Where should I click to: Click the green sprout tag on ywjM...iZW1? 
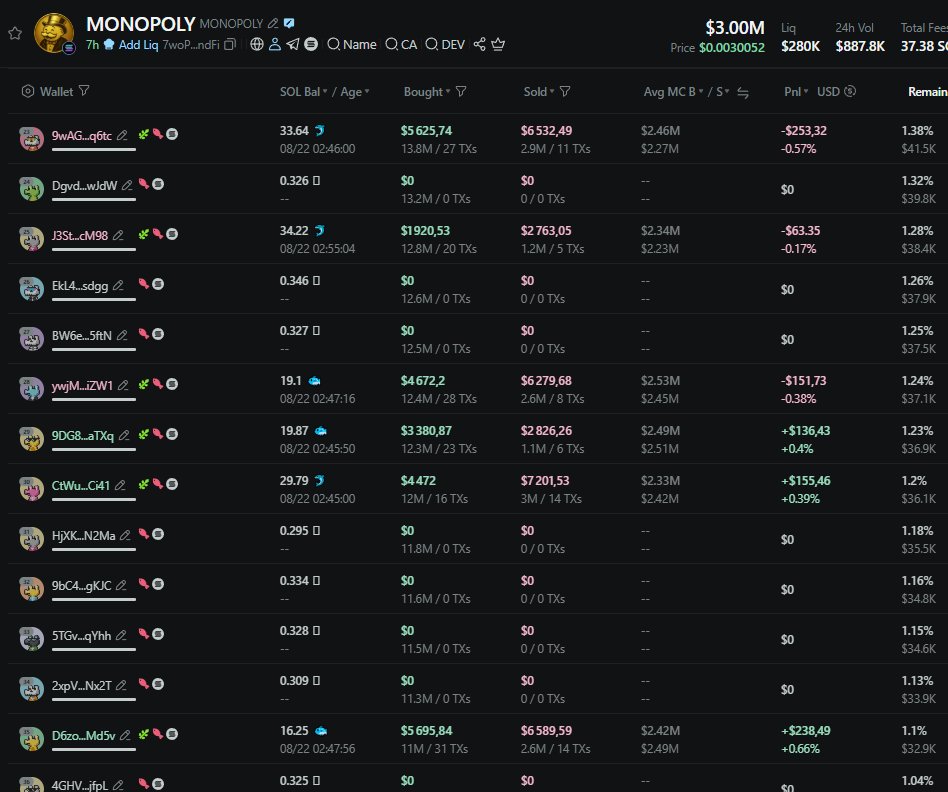pos(143,384)
